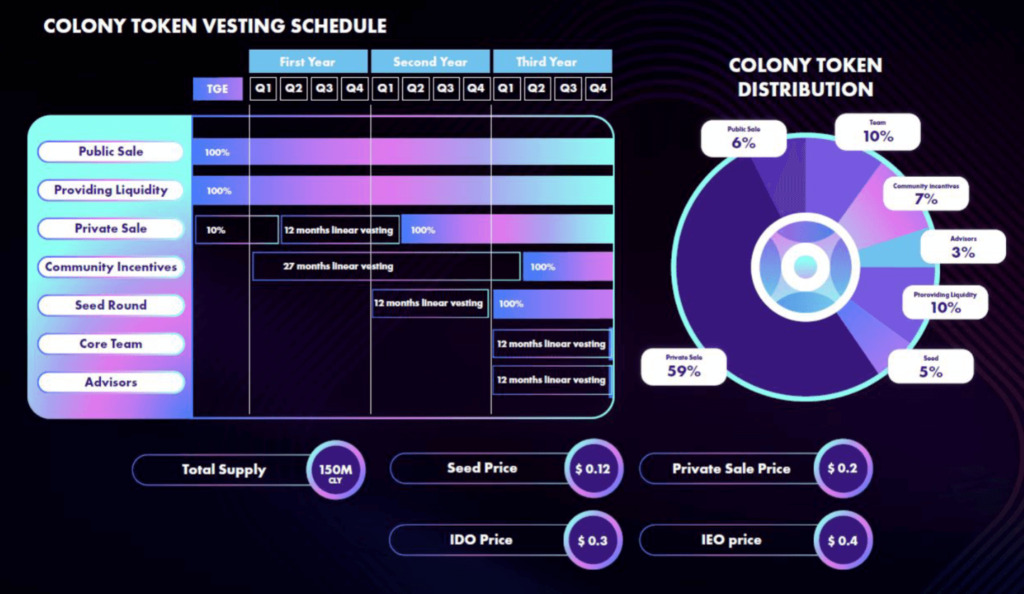Click the 150M CLY total supply circle

point(336,470)
